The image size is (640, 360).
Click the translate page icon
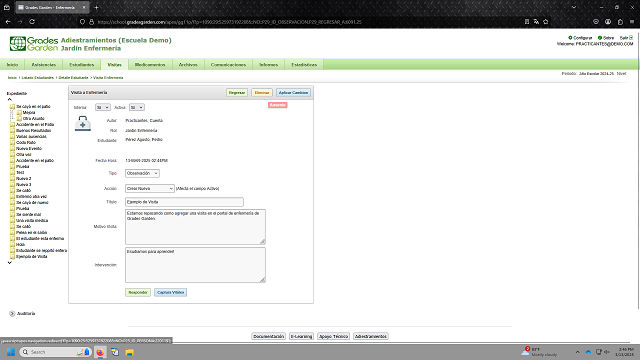(536, 22)
